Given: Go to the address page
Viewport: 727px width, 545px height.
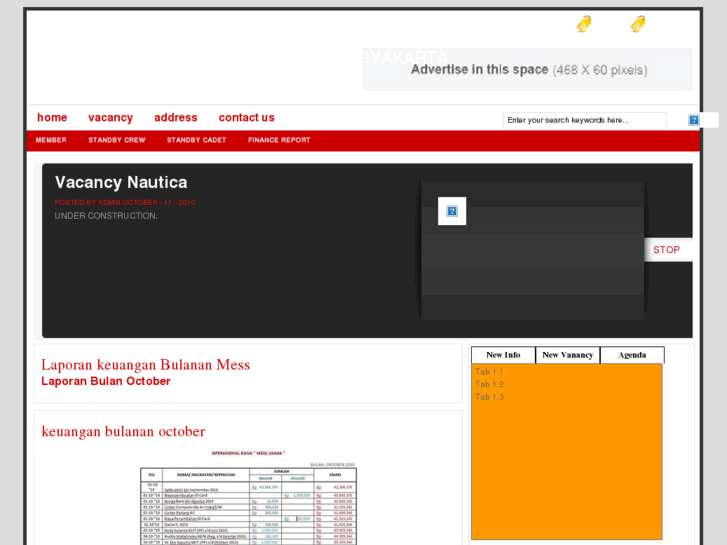Looking at the screenshot, I should coord(176,118).
